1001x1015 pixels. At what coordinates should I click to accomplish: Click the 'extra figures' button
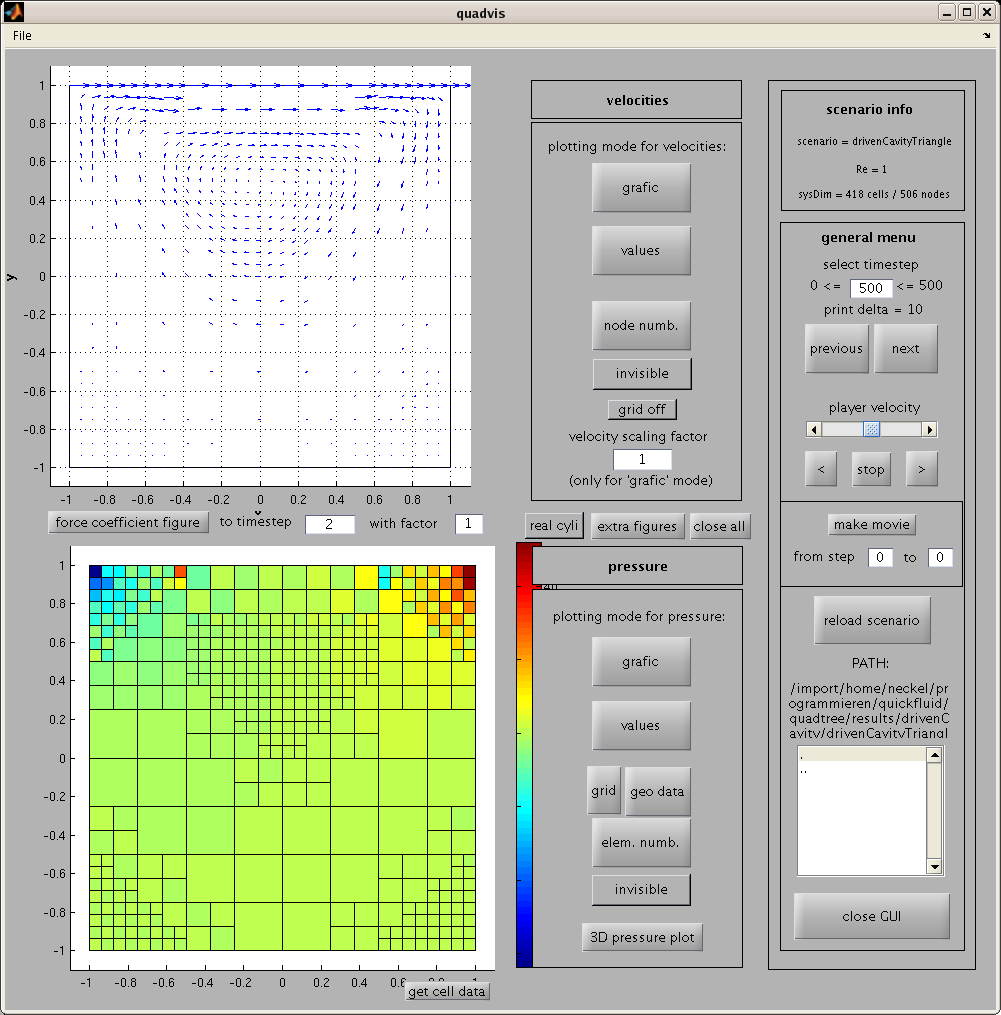pyautogui.click(x=637, y=526)
